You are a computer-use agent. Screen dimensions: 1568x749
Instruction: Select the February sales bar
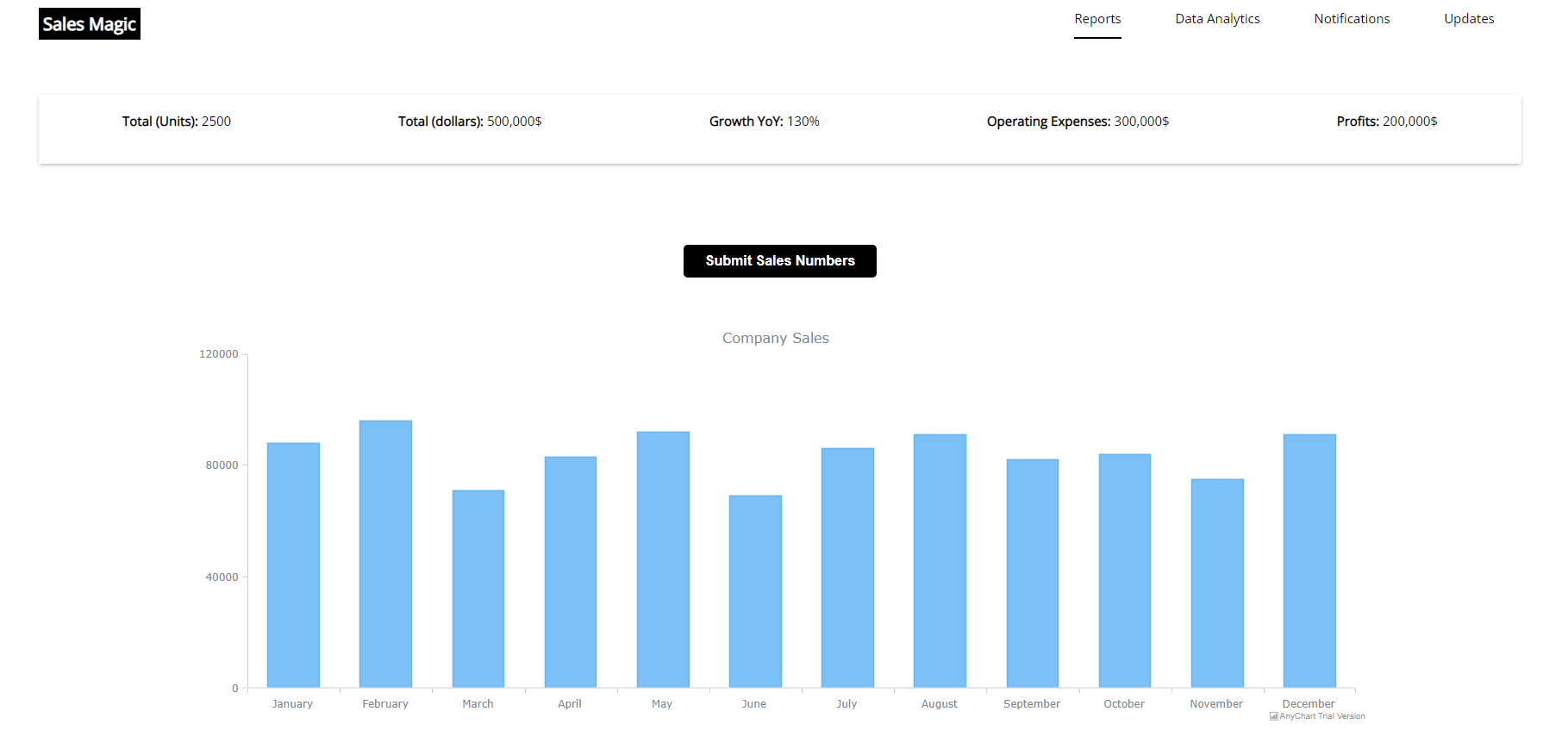point(385,553)
